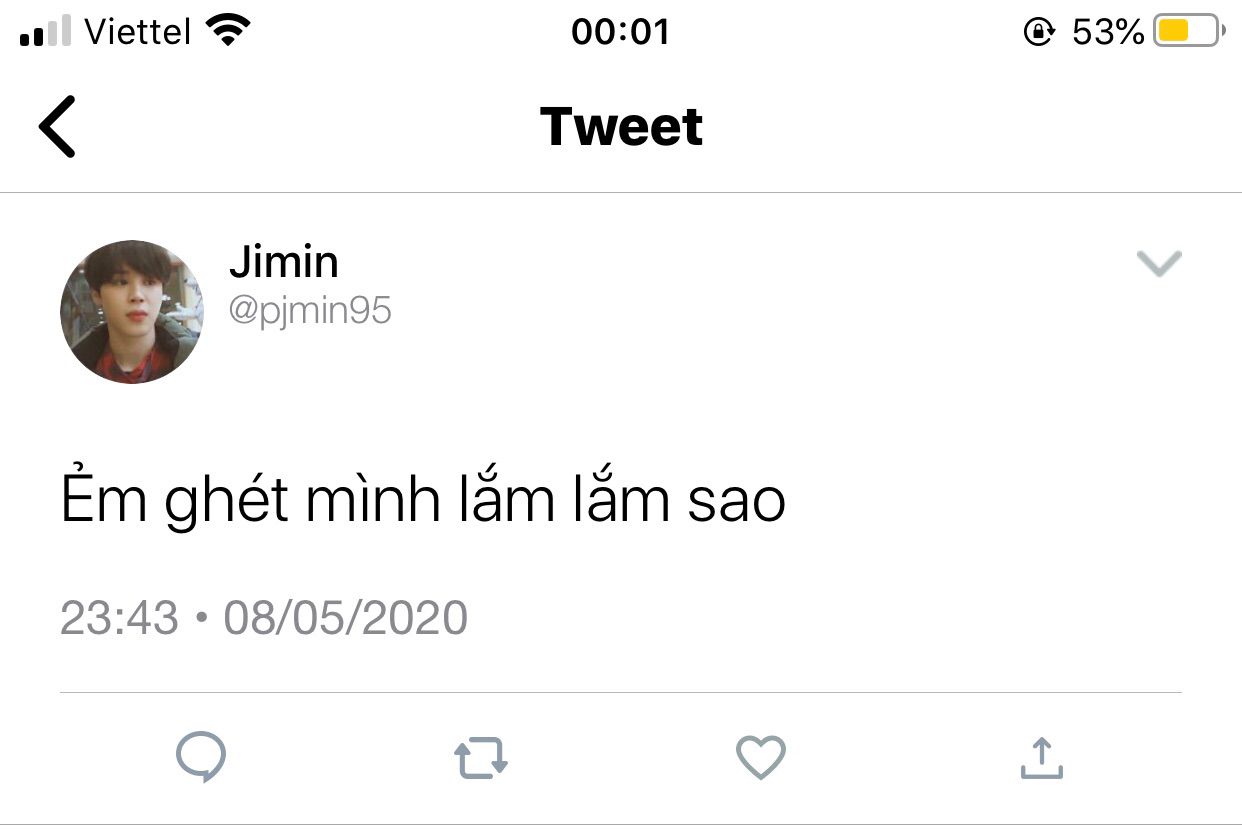
Task: Tap the Tweet header title
Action: [x=621, y=127]
